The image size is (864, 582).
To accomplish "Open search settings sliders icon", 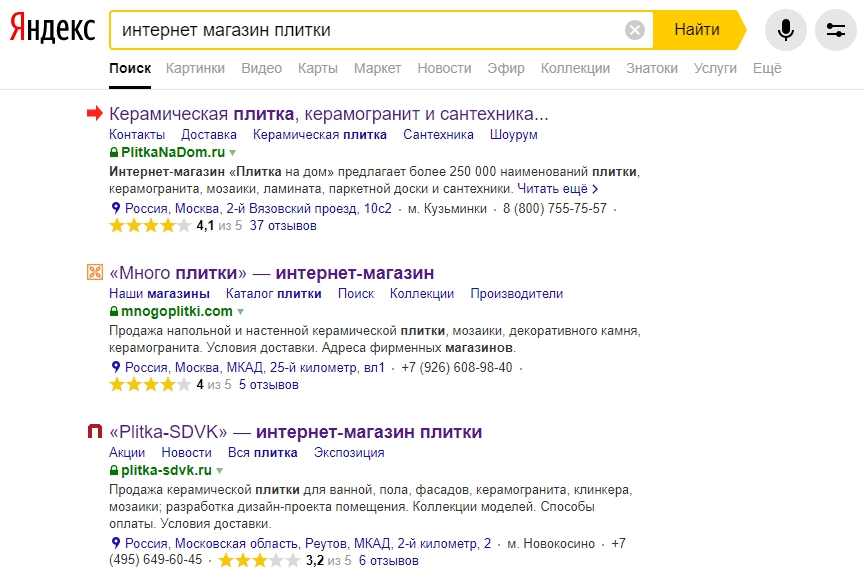I will (x=836, y=30).
